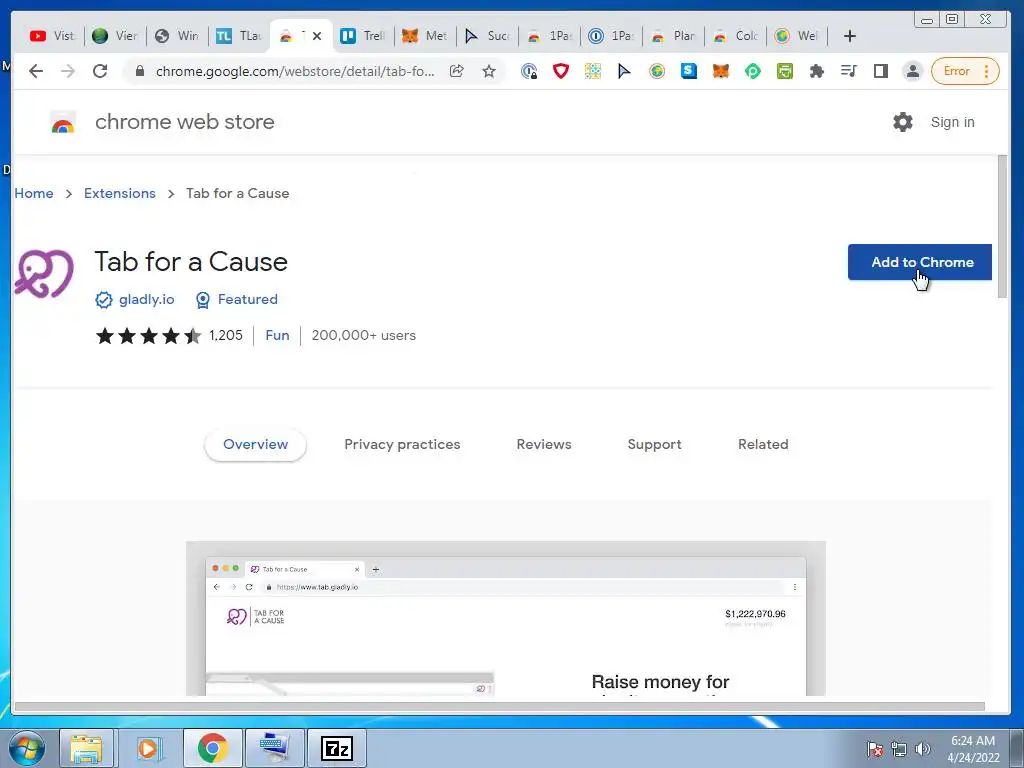Open the dark arrow cursor extension icon
Viewport: 1024px width, 768px height.
pyautogui.click(x=624, y=71)
